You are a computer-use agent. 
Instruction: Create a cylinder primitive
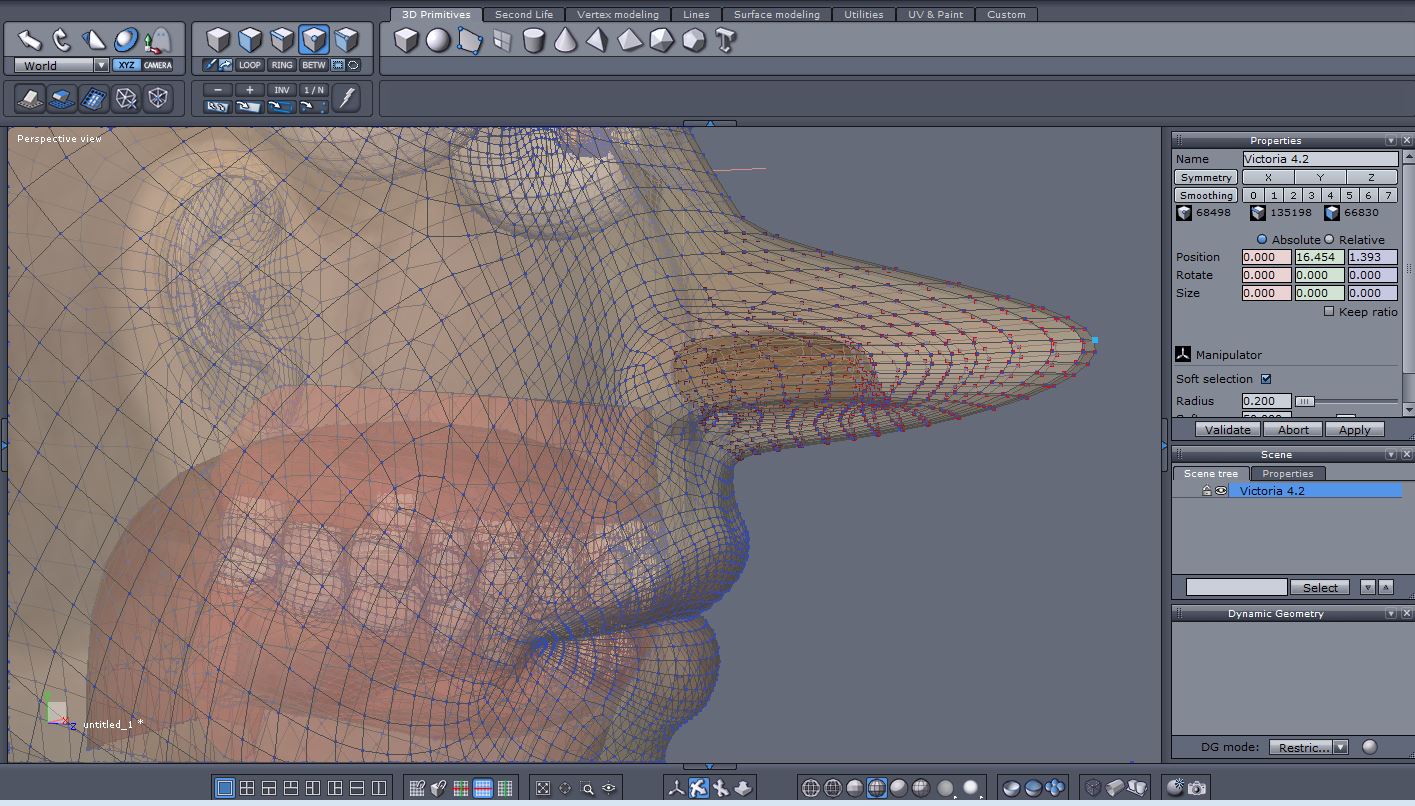tap(534, 40)
